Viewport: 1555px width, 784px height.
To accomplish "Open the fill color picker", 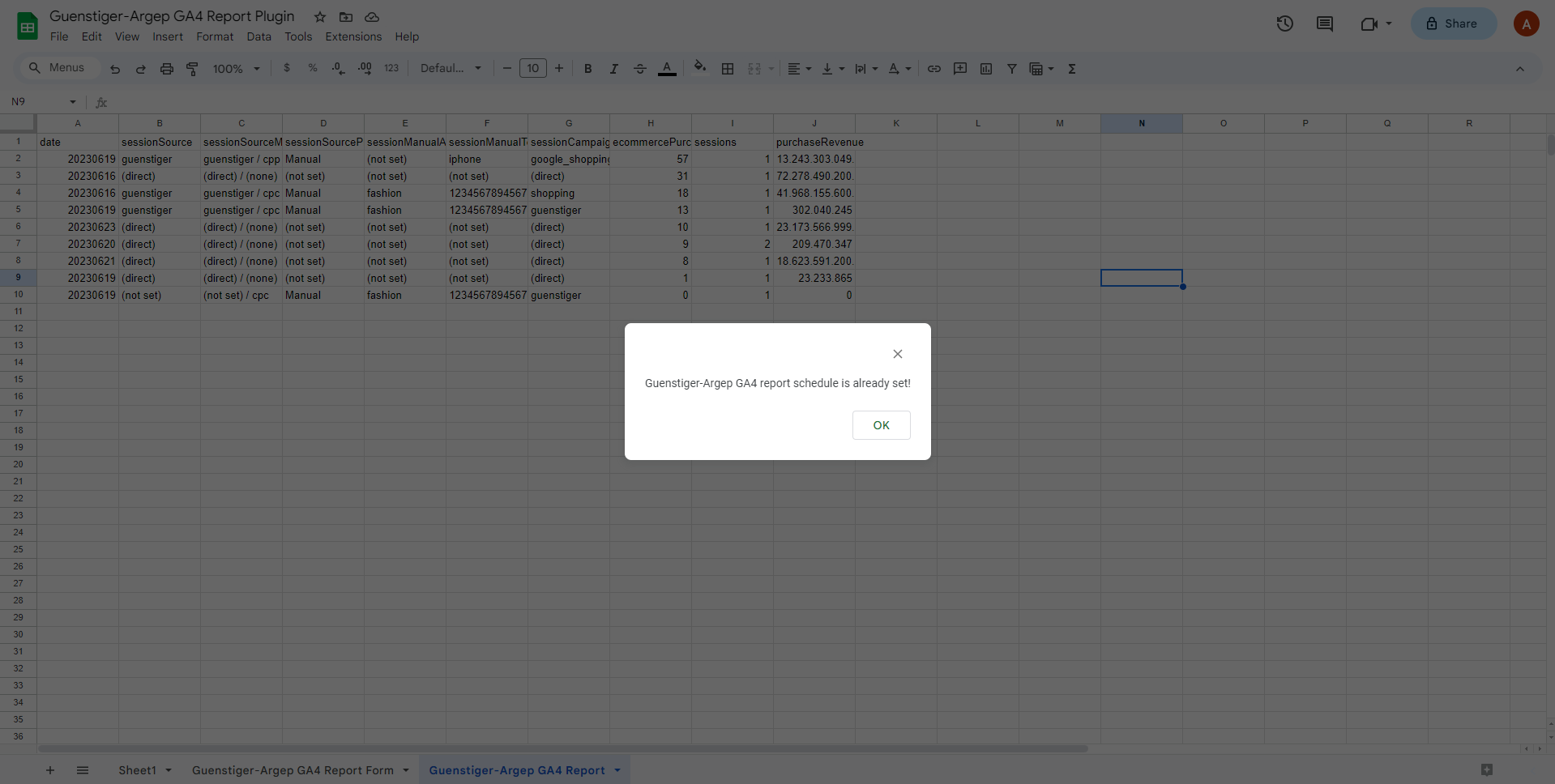I will tap(700, 68).
